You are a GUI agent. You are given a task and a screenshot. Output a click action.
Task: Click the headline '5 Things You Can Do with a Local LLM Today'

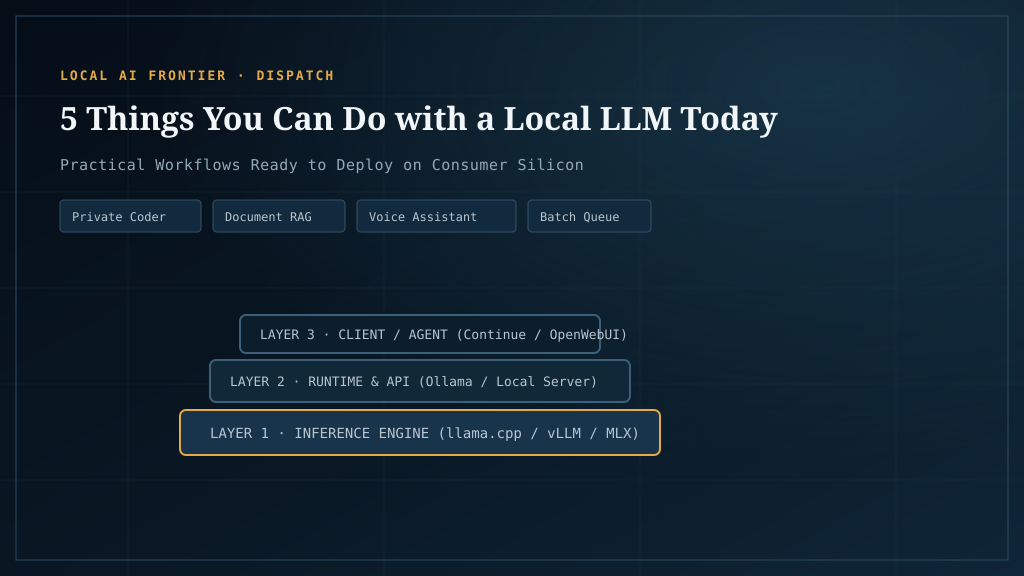(x=419, y=119)
